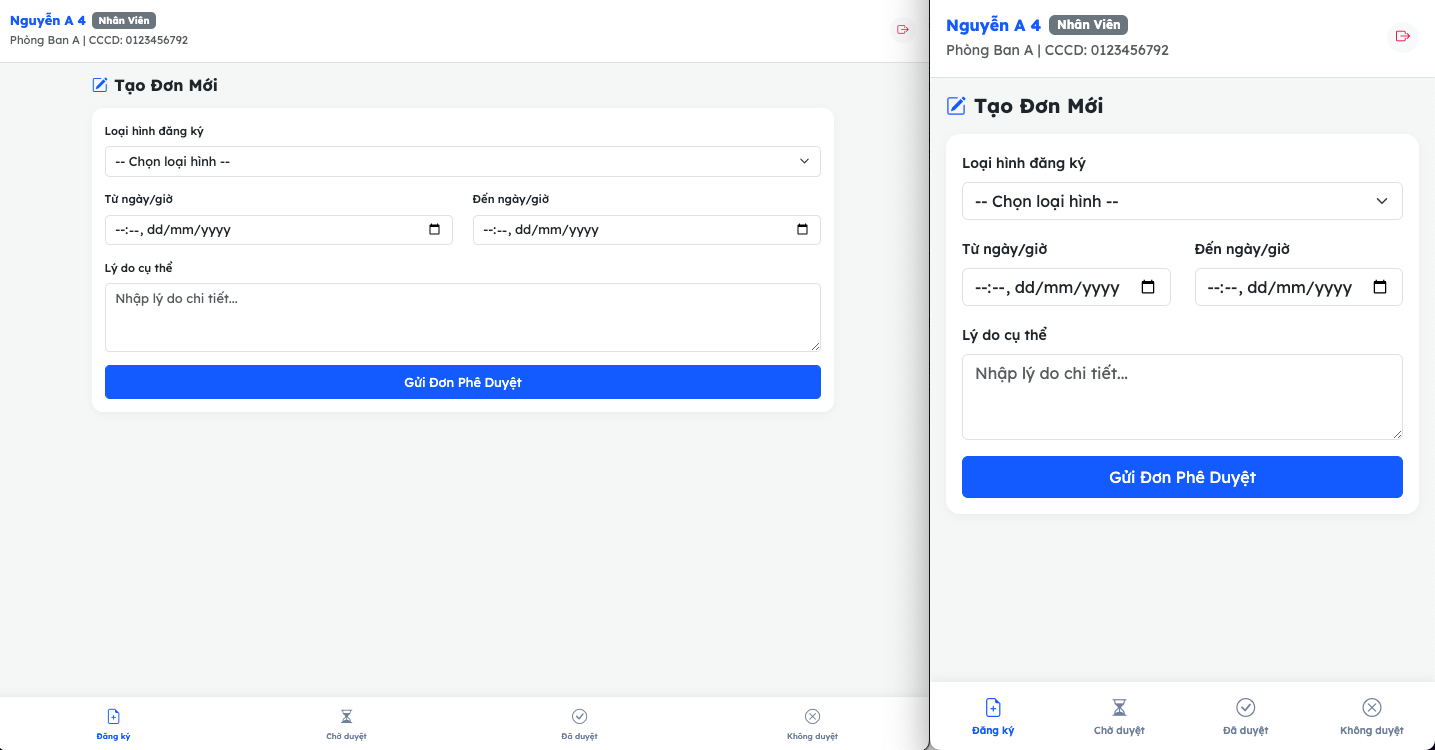Screen dimensions: 1435x750
Task: Focus Từ ngày/giờ date field in right view
Action: [x=1066, y=287]
